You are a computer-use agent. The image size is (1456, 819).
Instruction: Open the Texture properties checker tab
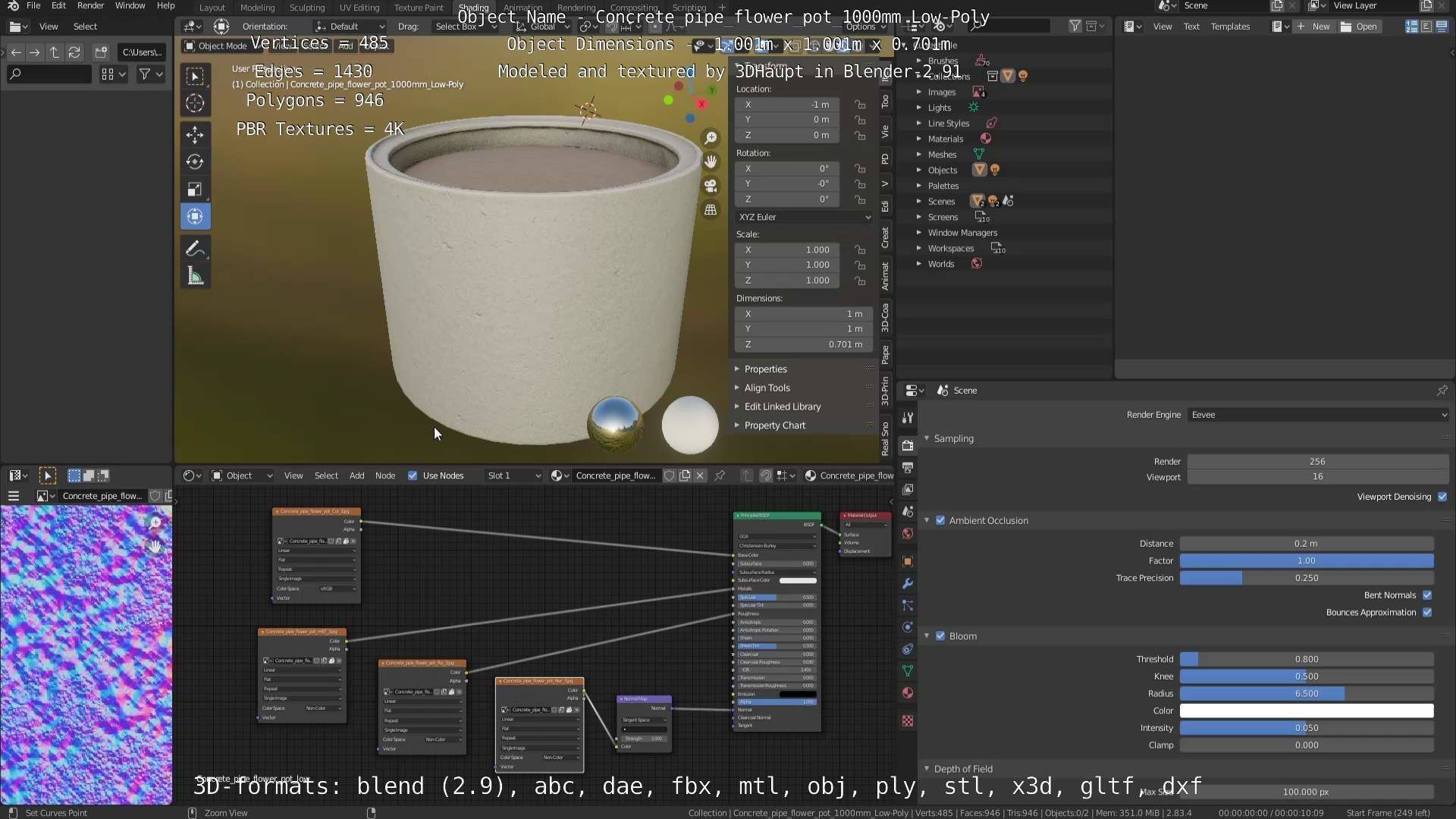[908, 721]
